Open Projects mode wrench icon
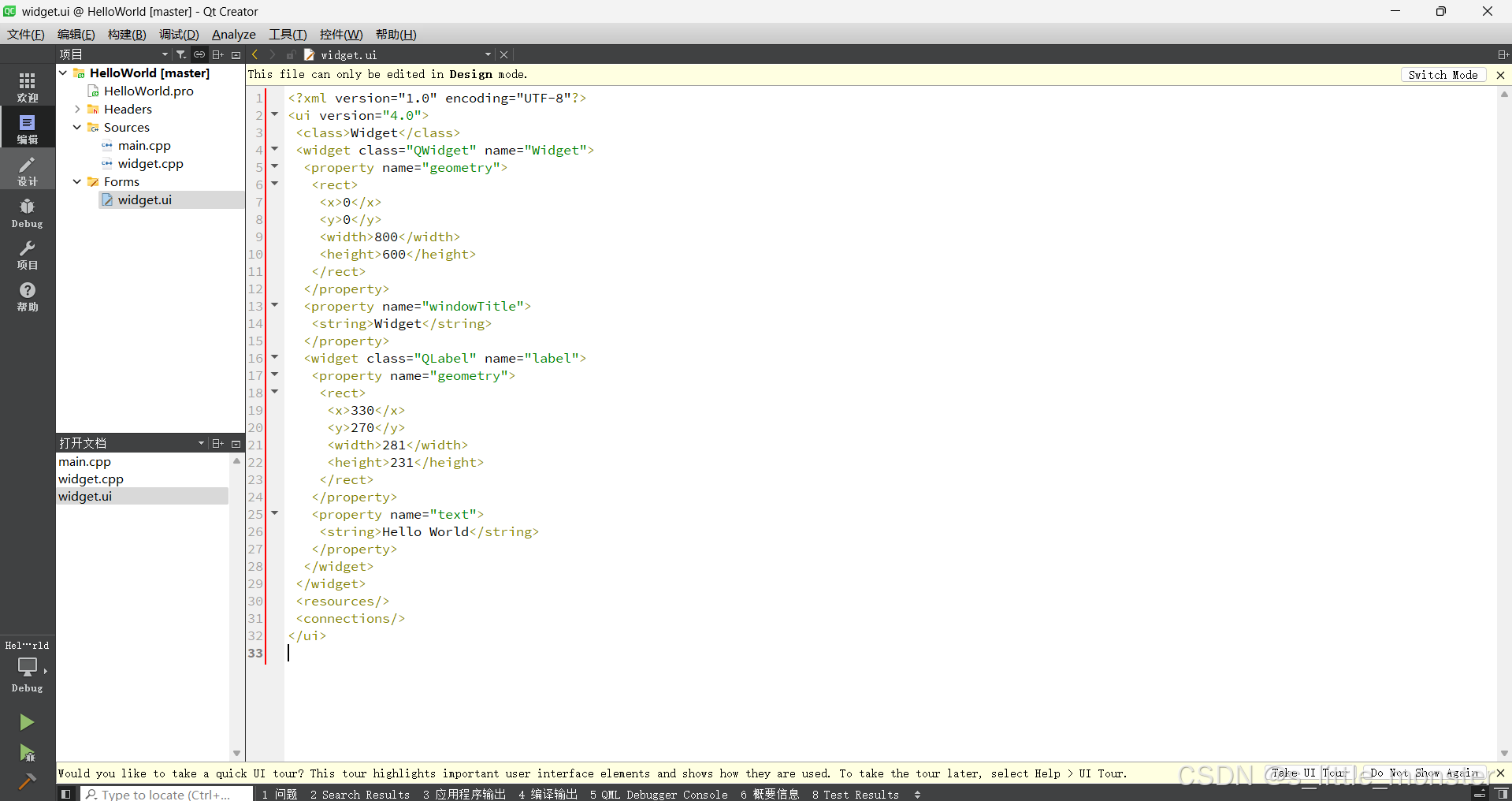 tap(28, 255)
